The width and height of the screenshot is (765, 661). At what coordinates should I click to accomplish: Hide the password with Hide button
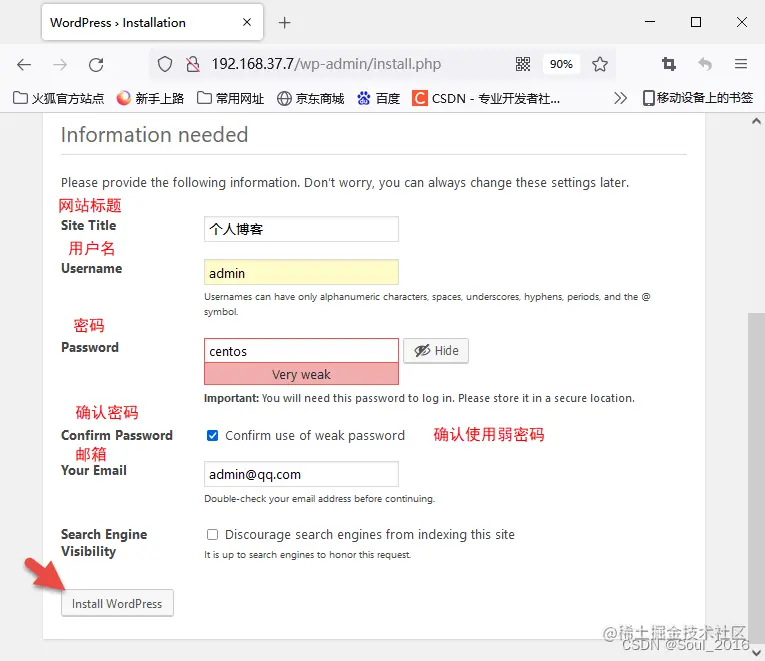click(x=436, y=351)
